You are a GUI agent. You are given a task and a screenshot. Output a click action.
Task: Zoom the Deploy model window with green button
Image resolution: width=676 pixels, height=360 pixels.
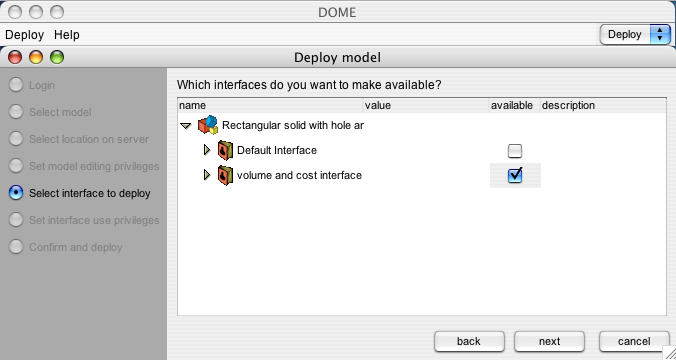click(57, 57)
